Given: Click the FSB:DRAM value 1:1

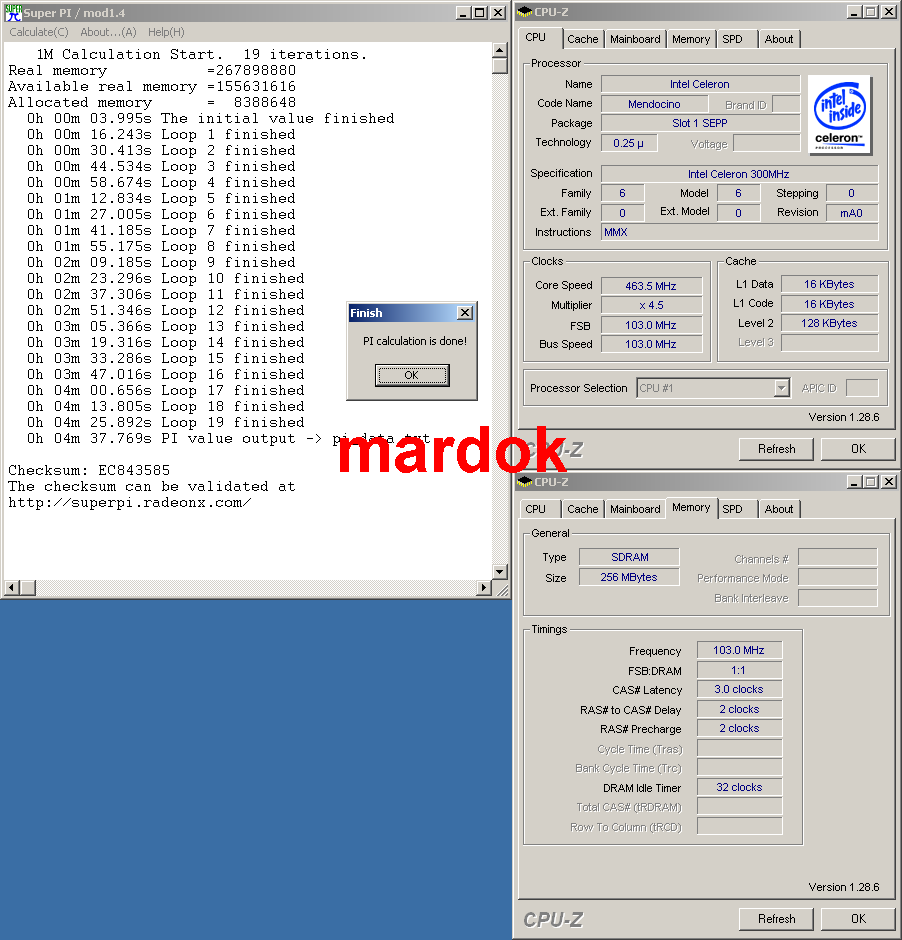Looking at the screenshot, I should (x=739, y=670).
